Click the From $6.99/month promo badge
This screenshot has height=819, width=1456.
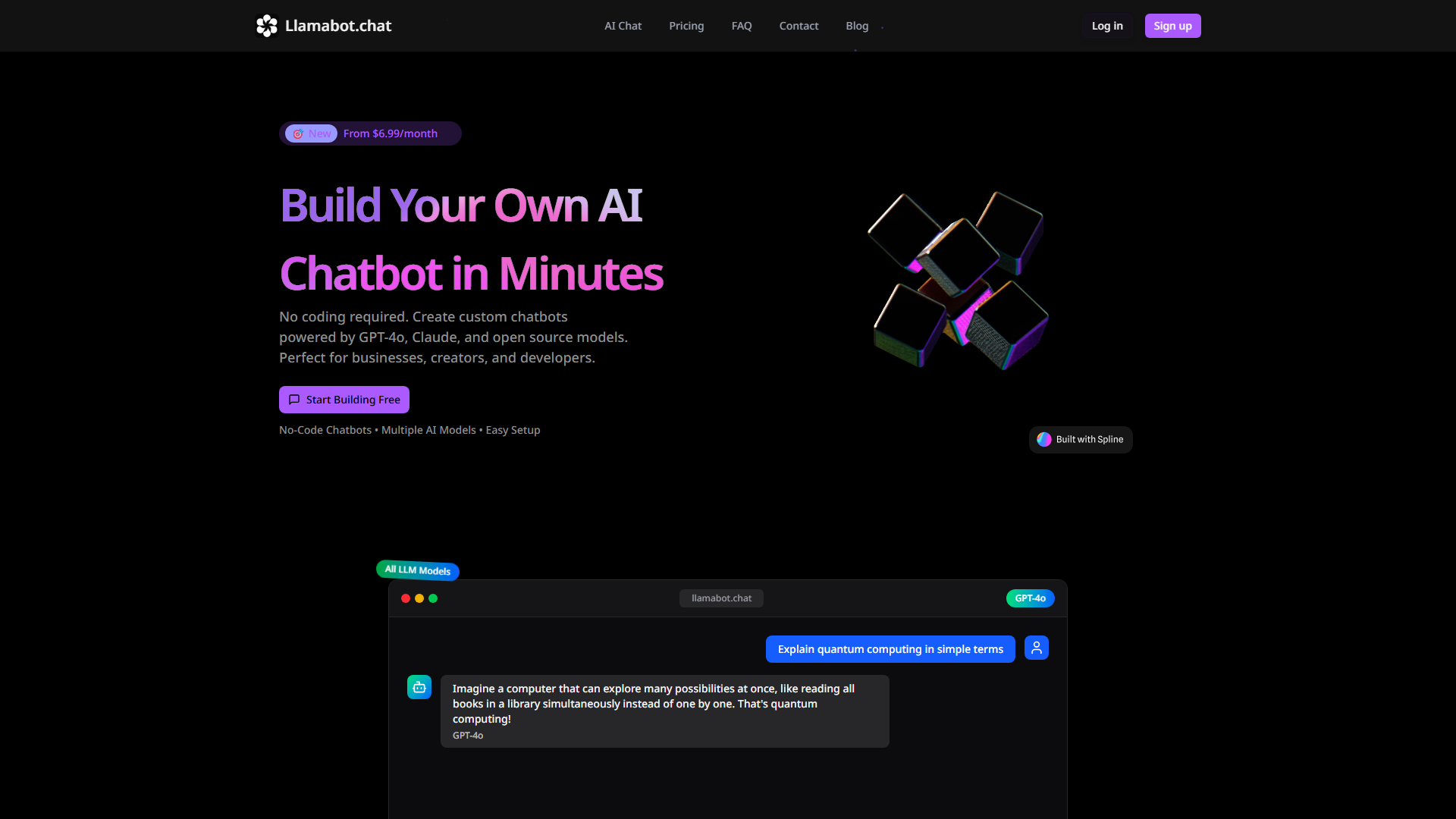point(390,133)
